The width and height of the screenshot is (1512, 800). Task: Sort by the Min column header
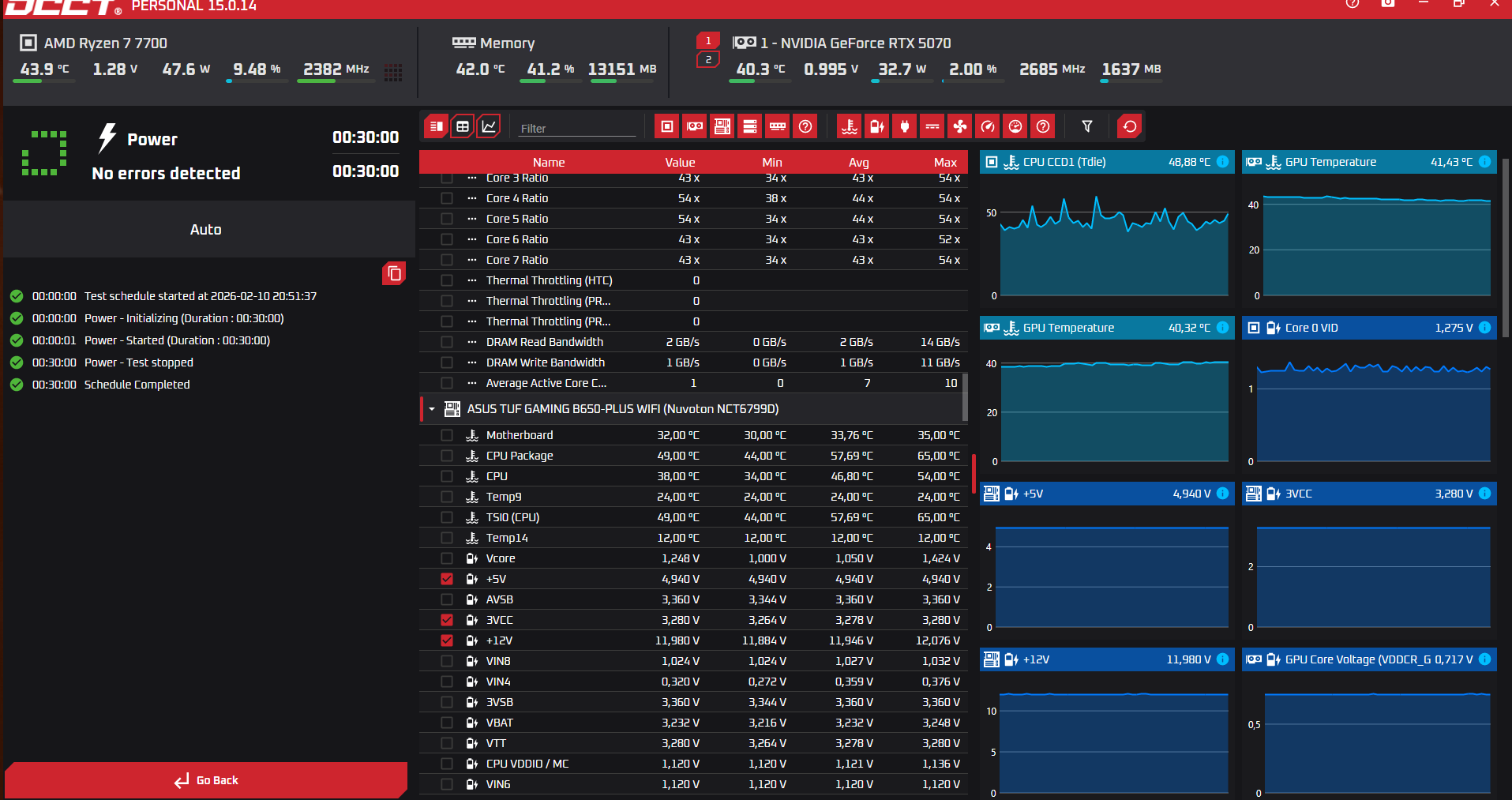[772, 163]
